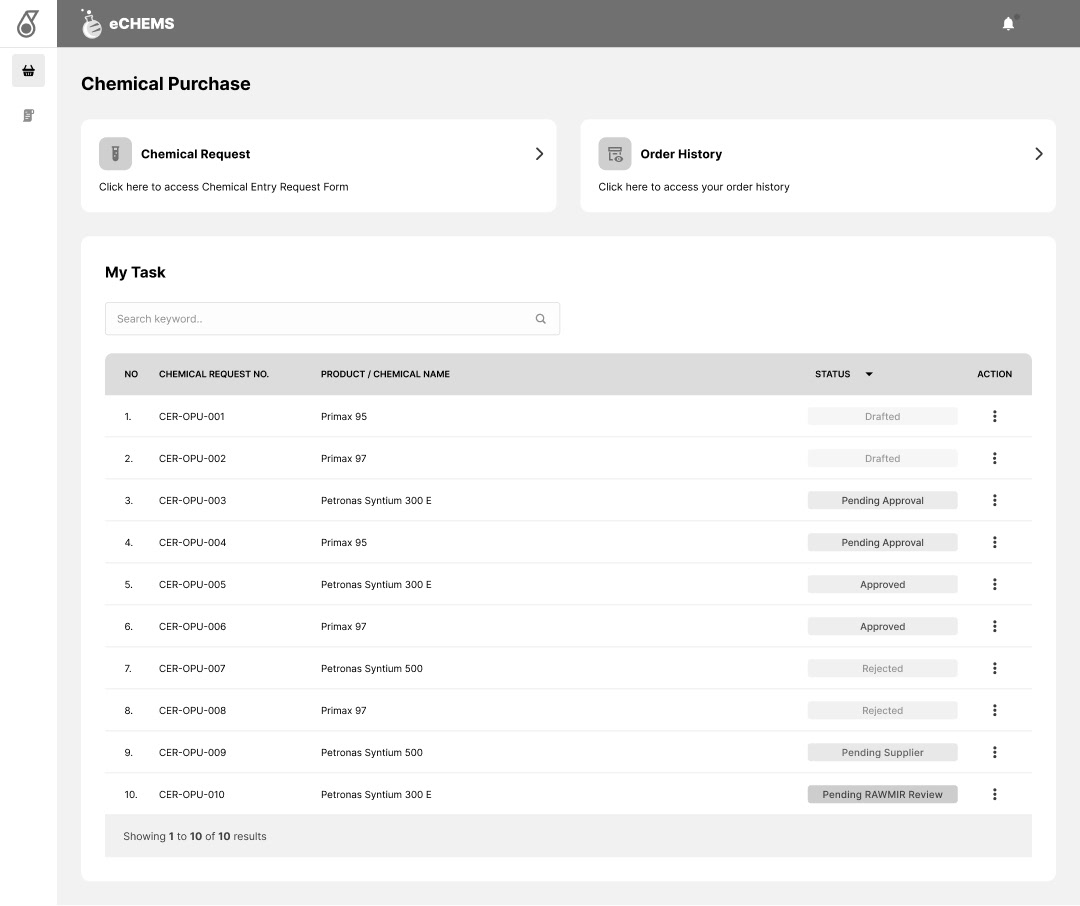Viewport: 1080px width, 906px height.
Task: Open the action menu for CER-OPU-005
Action: point(994,584)
